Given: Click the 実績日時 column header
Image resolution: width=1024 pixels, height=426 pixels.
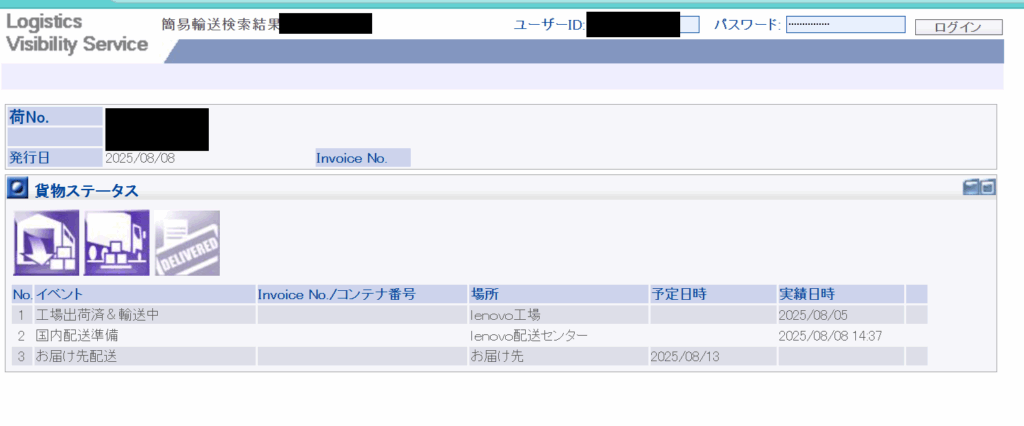Looking at the screenshot, I should coord(839,294).
